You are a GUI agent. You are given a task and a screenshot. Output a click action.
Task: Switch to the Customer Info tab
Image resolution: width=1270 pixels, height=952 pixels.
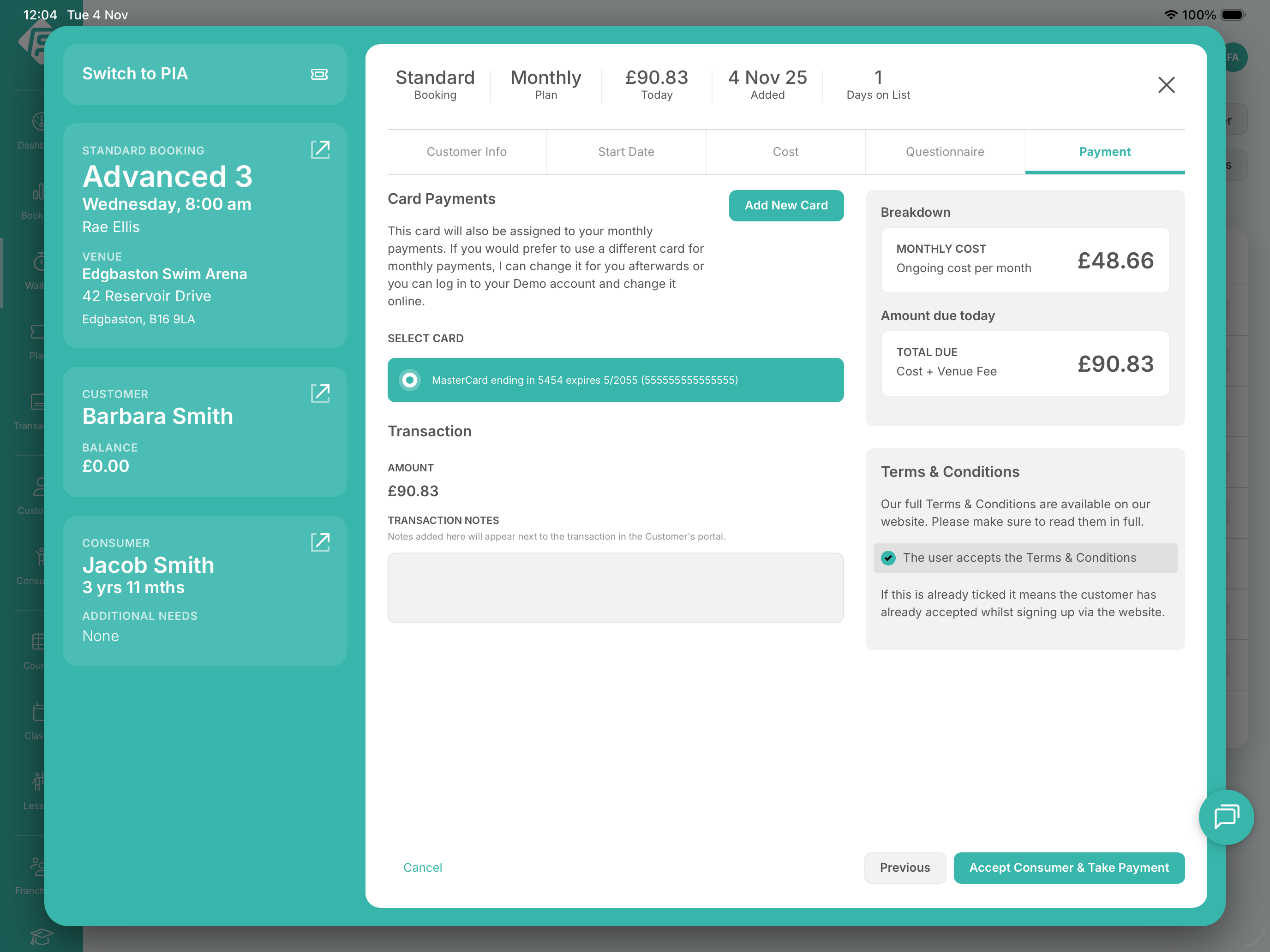(x=466, y=151)
